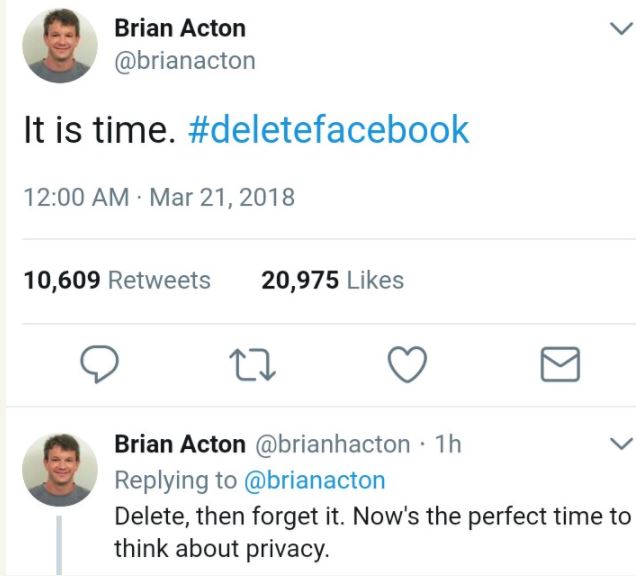
Task: Click the "It is time." tweet text
Action: point(98,131)
